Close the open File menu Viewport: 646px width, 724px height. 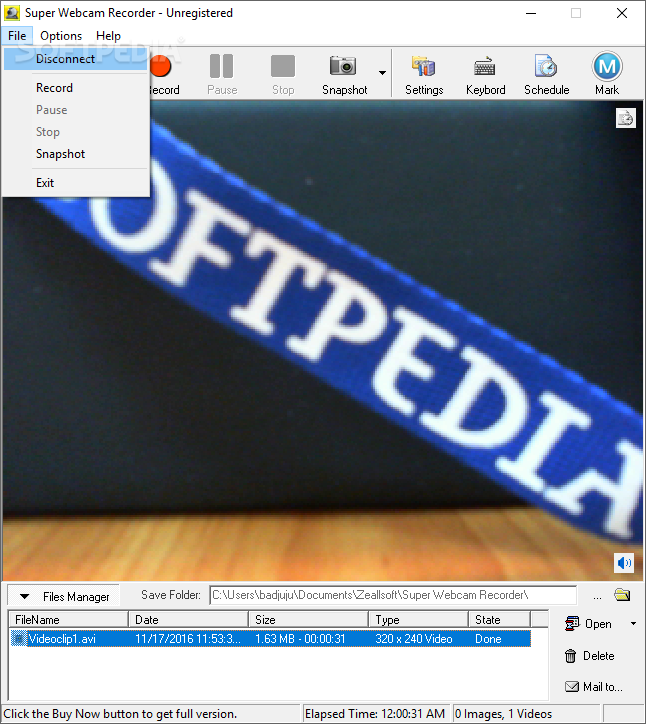pos(17,36)
